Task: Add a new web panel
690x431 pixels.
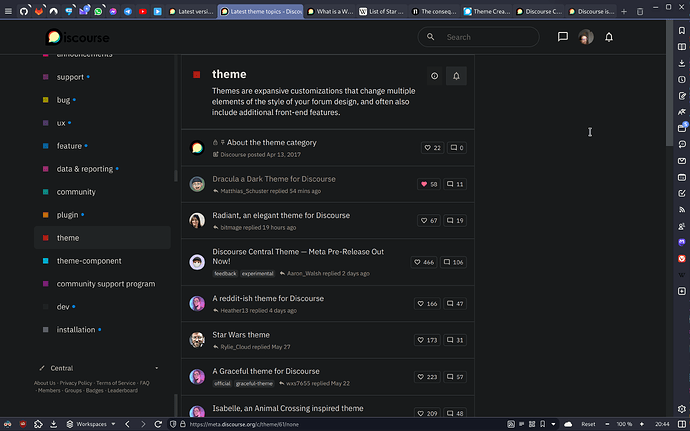Action: (682, 291)
